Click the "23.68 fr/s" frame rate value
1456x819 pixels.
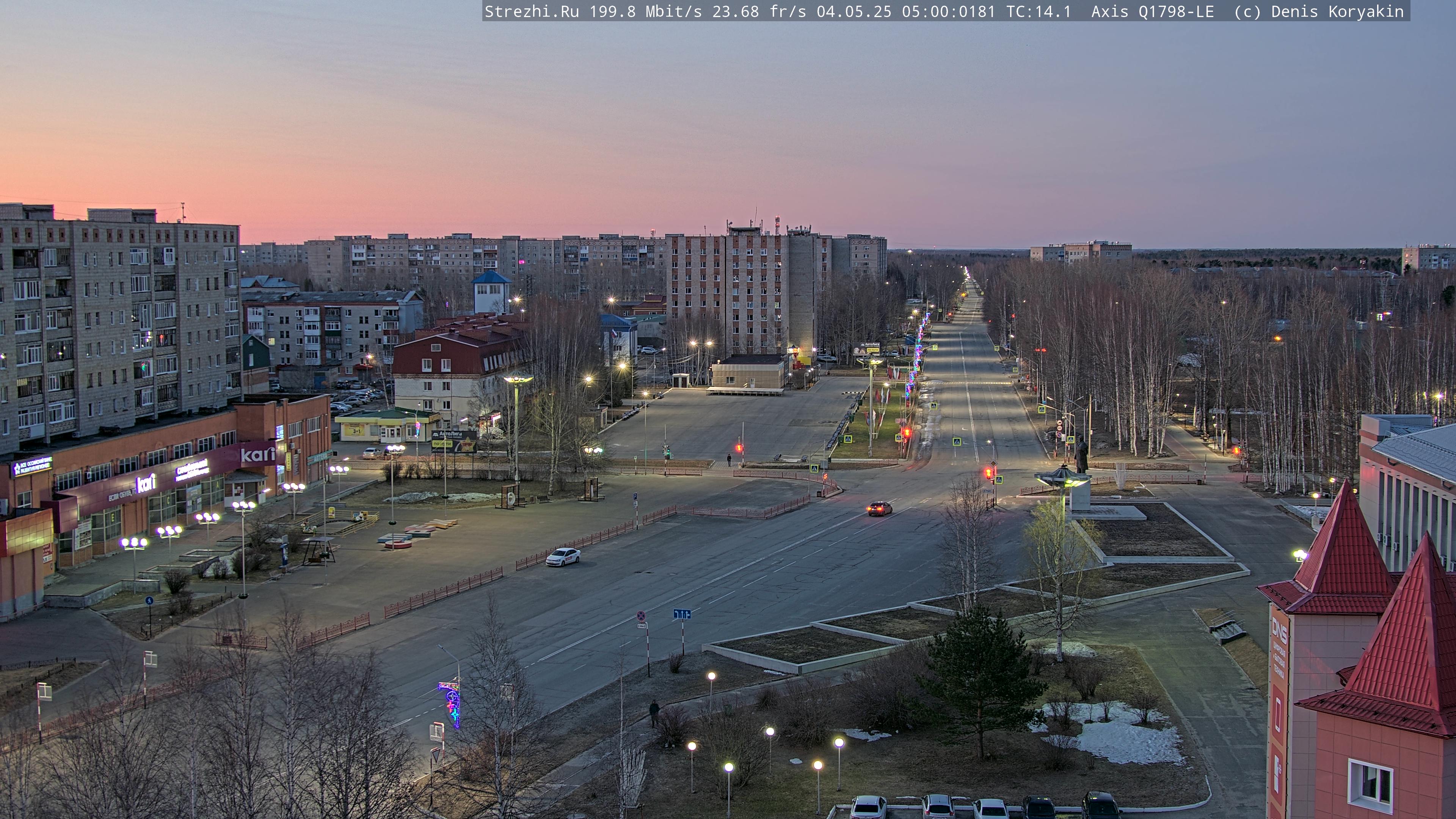[759, 12]
